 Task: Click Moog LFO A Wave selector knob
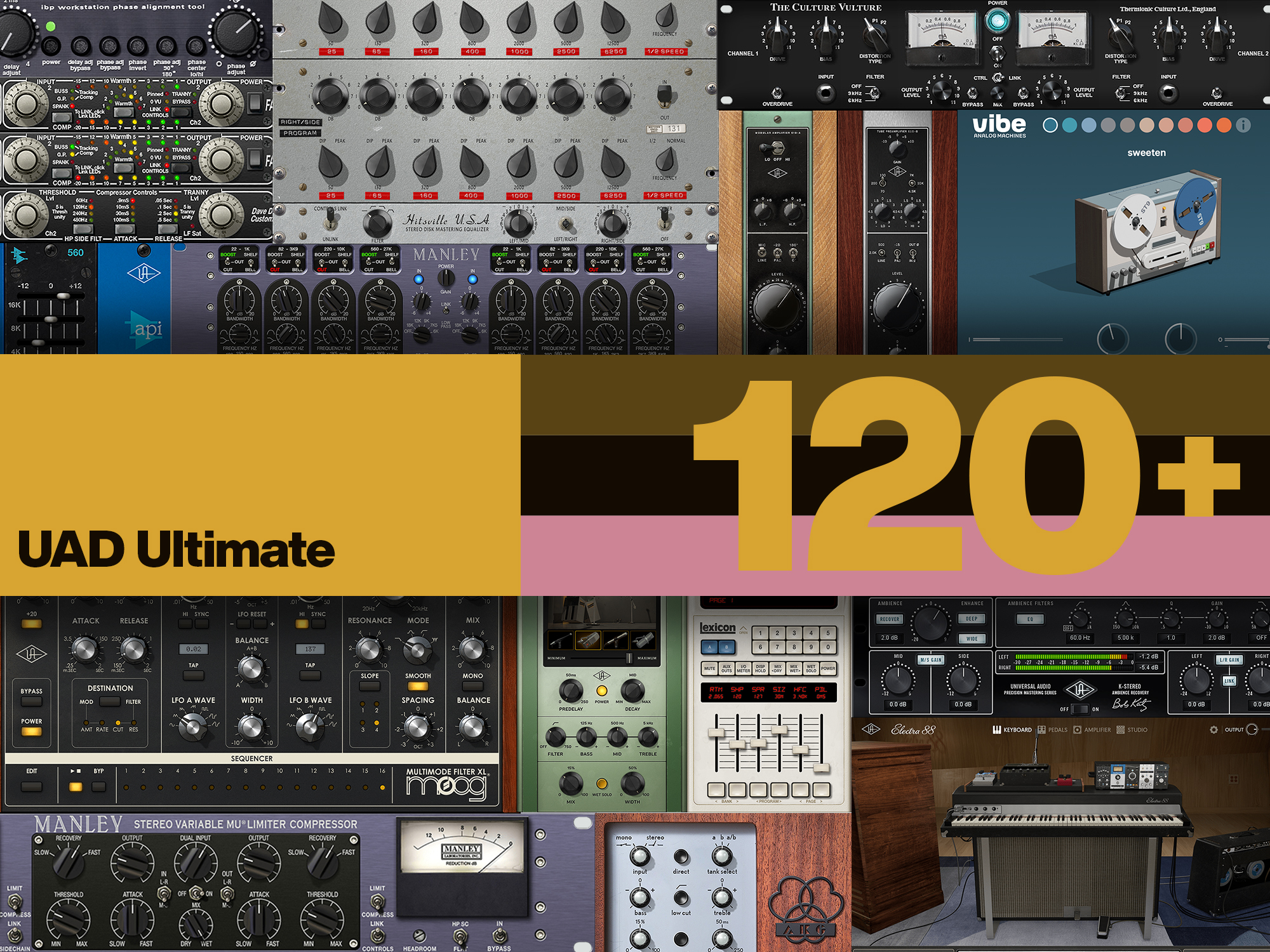(192, 727)
